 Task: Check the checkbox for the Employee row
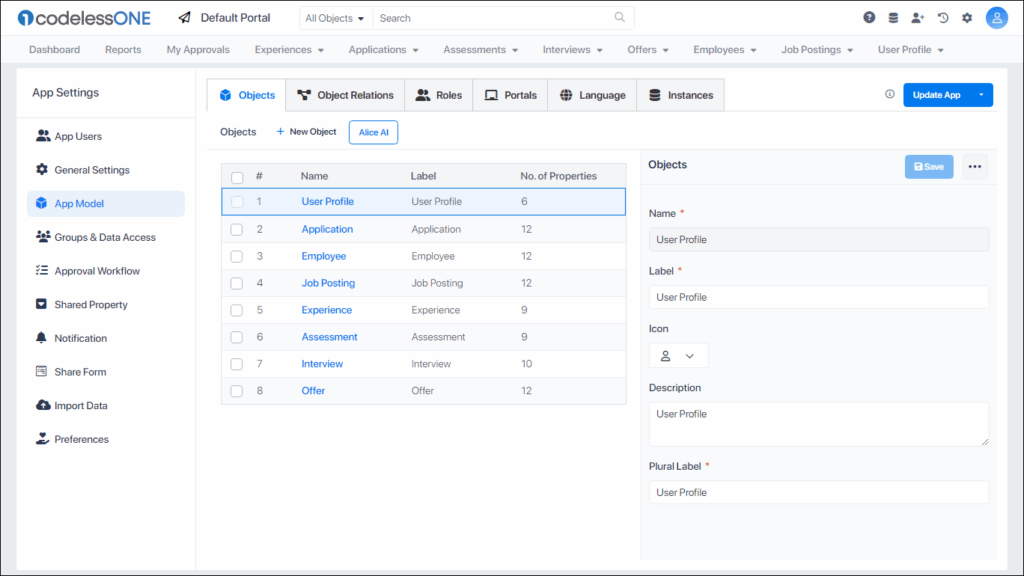[x=236, y=256]
